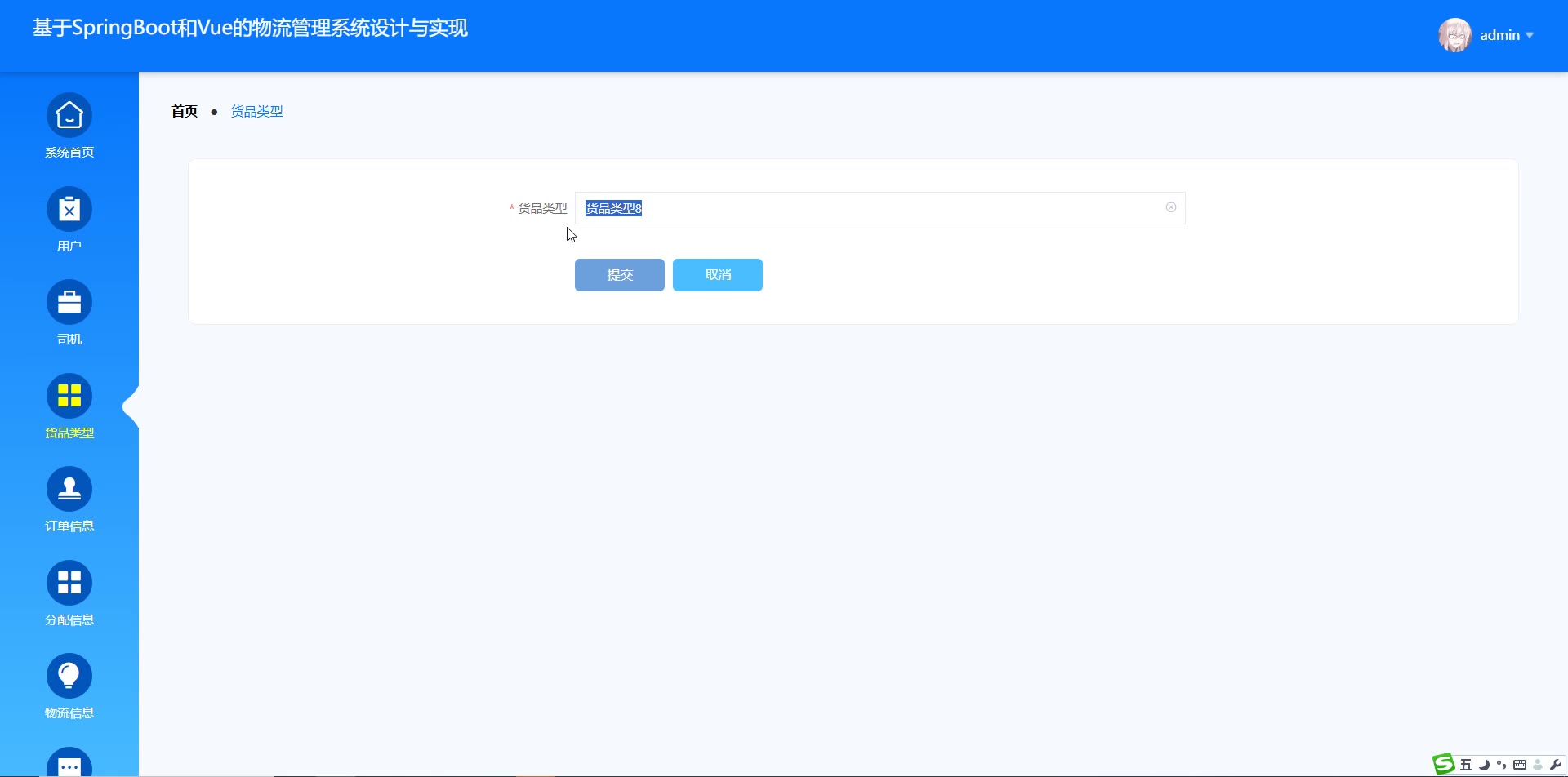This screenshot has height=777, width=1568.
Task: Open the 司机 briefcase icon in sidebar
Action: coord(69,302)
